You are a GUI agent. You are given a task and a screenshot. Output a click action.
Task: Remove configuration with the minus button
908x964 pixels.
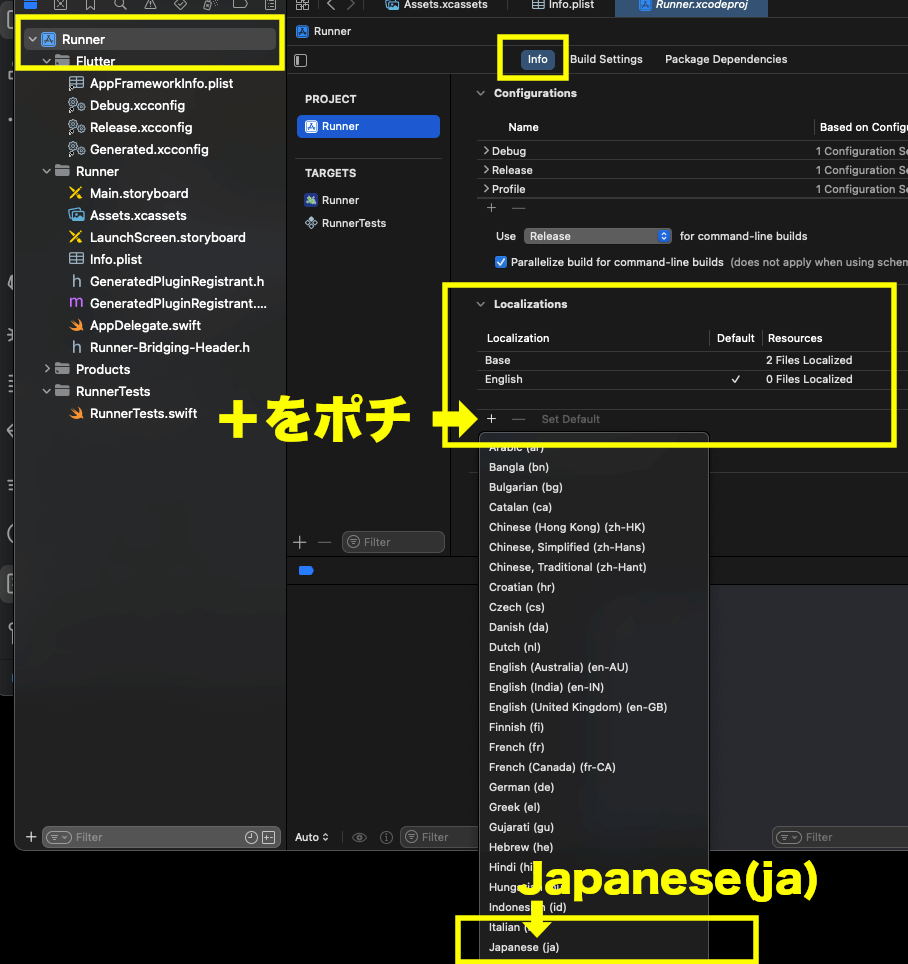(x=518, y=208)
